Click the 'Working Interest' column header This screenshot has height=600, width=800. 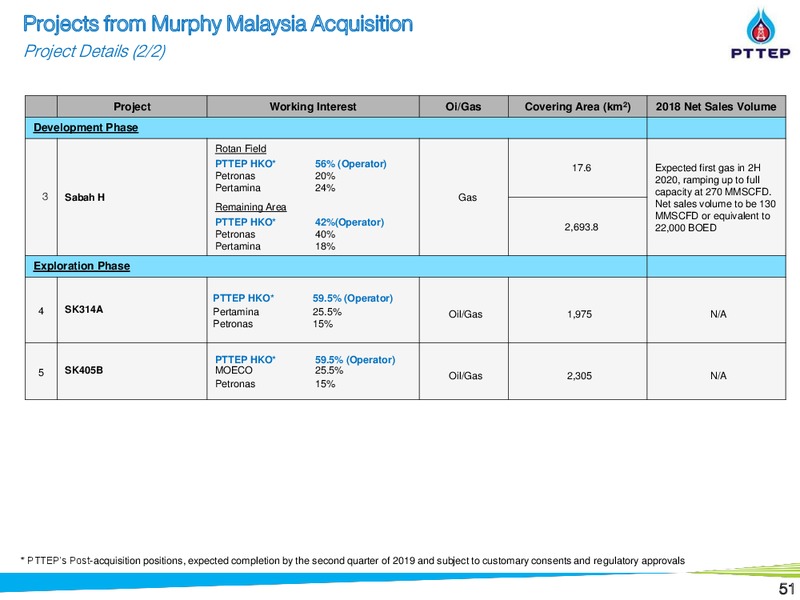point(313,107)
